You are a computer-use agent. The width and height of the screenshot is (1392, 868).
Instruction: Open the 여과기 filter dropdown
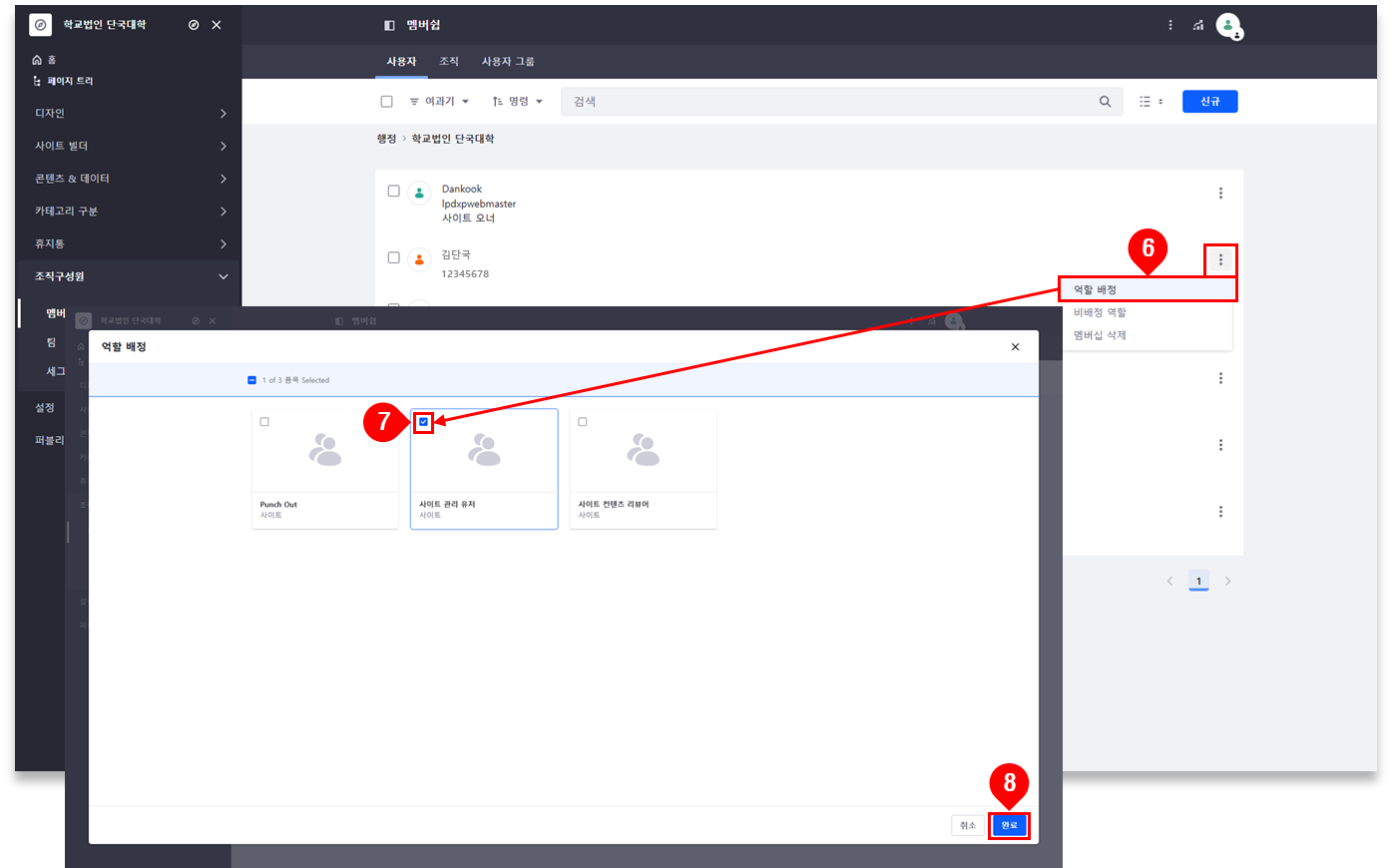439,102
